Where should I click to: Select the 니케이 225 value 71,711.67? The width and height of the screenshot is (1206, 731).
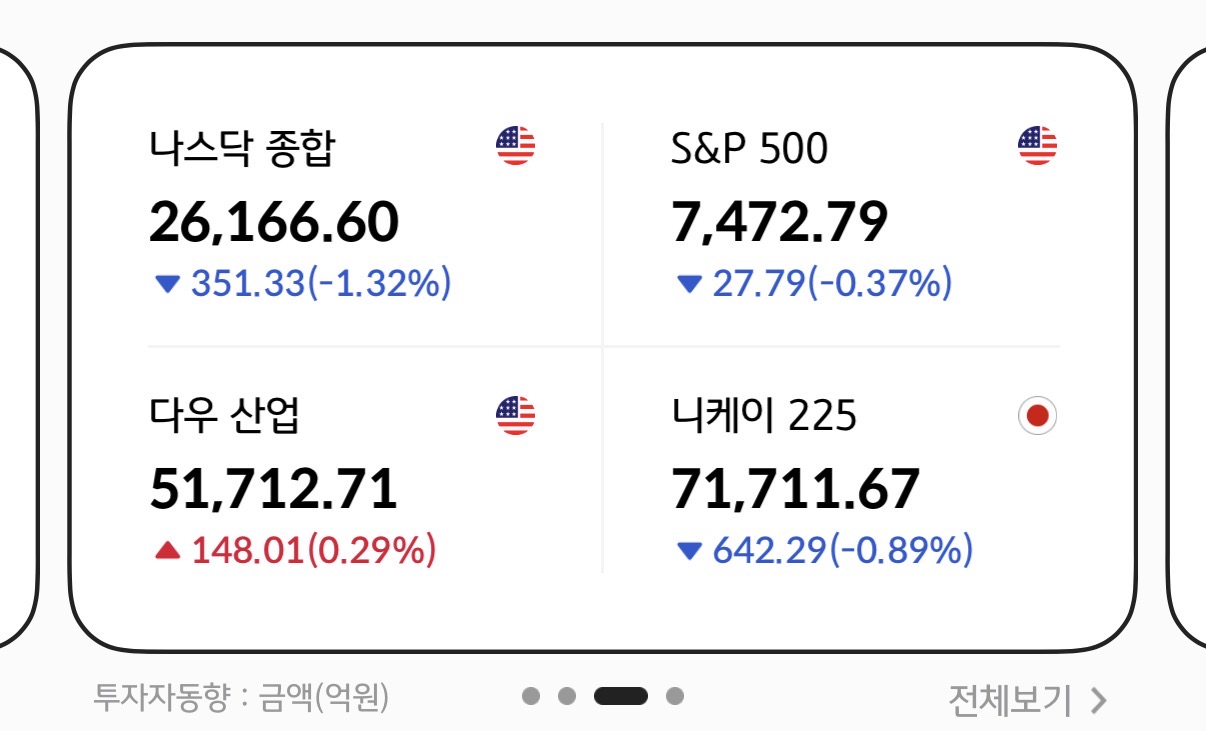[x=795, y=489]
